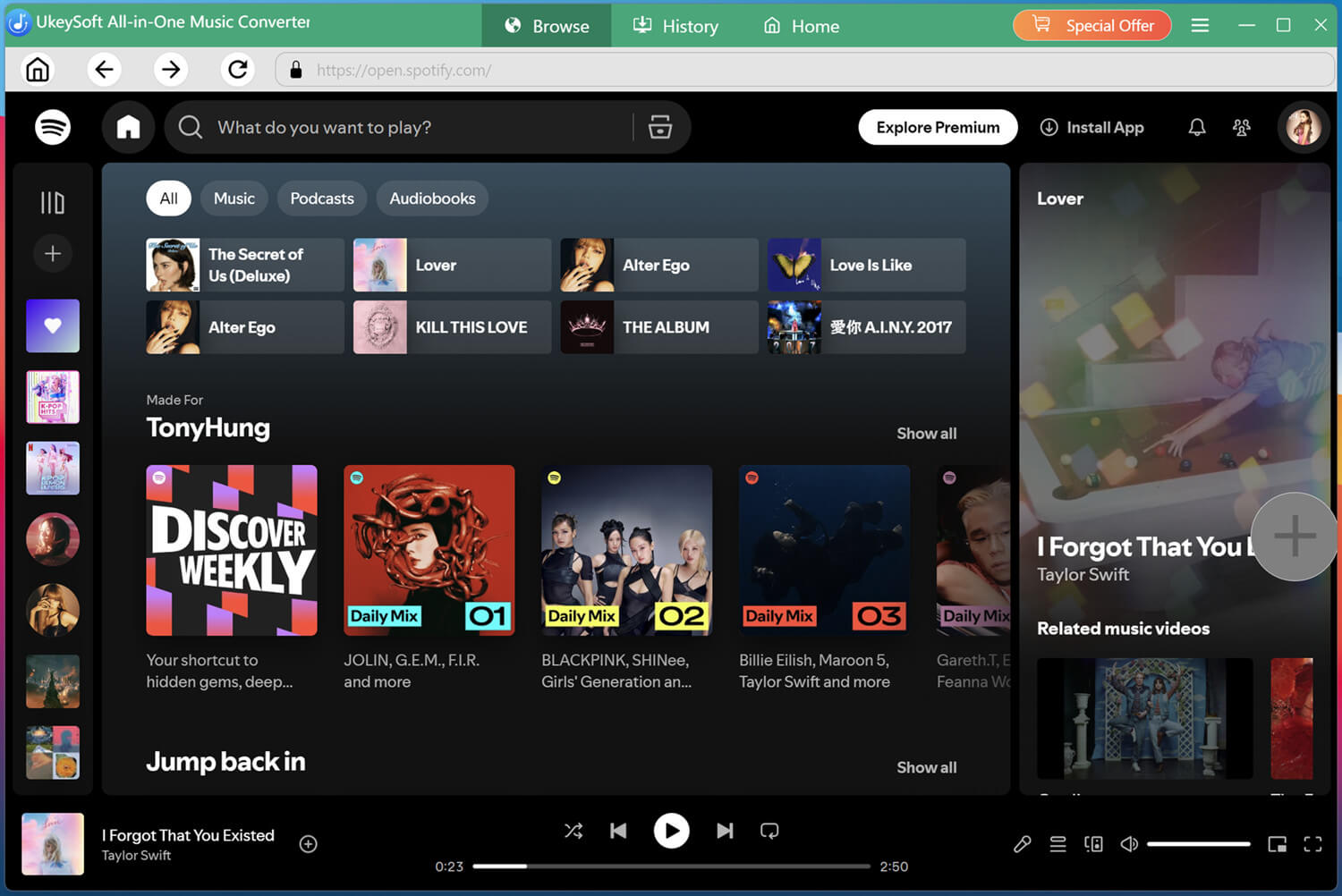Switch to the History tab
1342x896 pixels.
pyautogui.click(x=675, y=25)
